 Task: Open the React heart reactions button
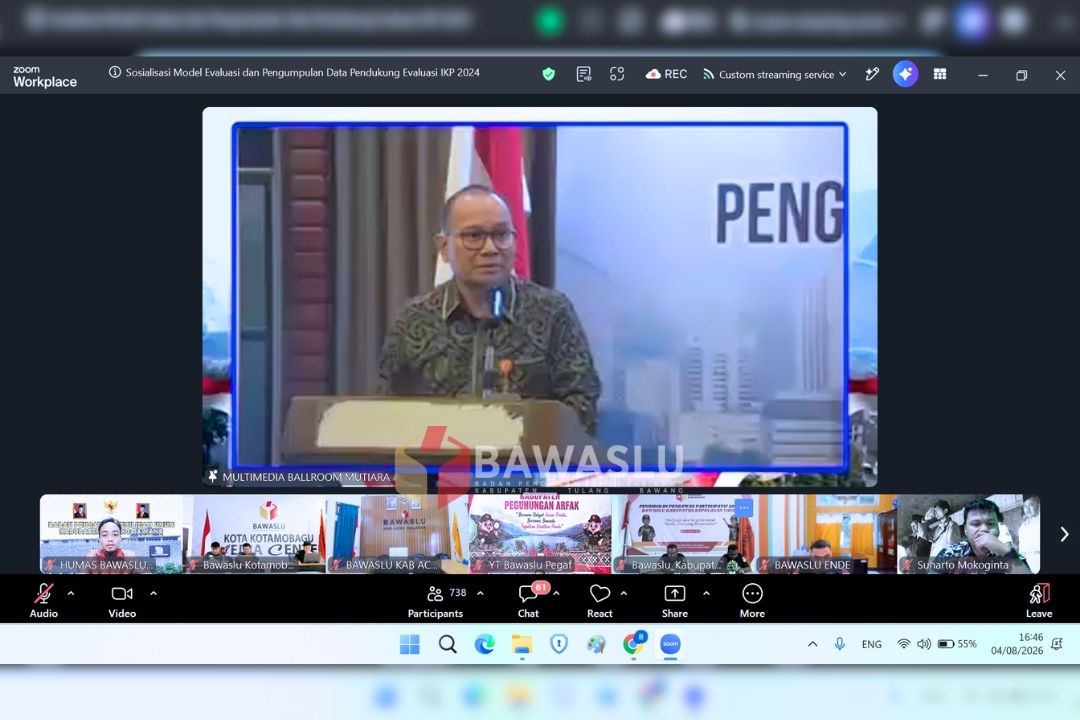point(599,600)
